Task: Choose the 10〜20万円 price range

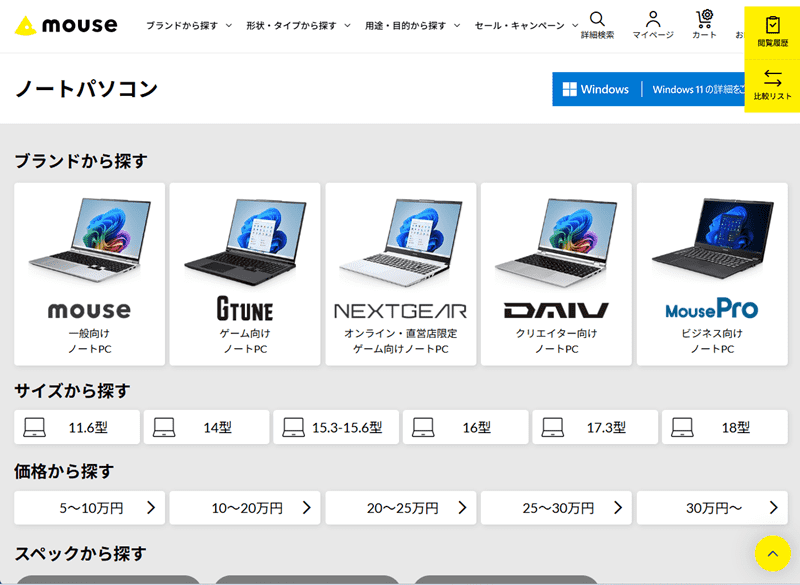Action: (x=245, y=508)
